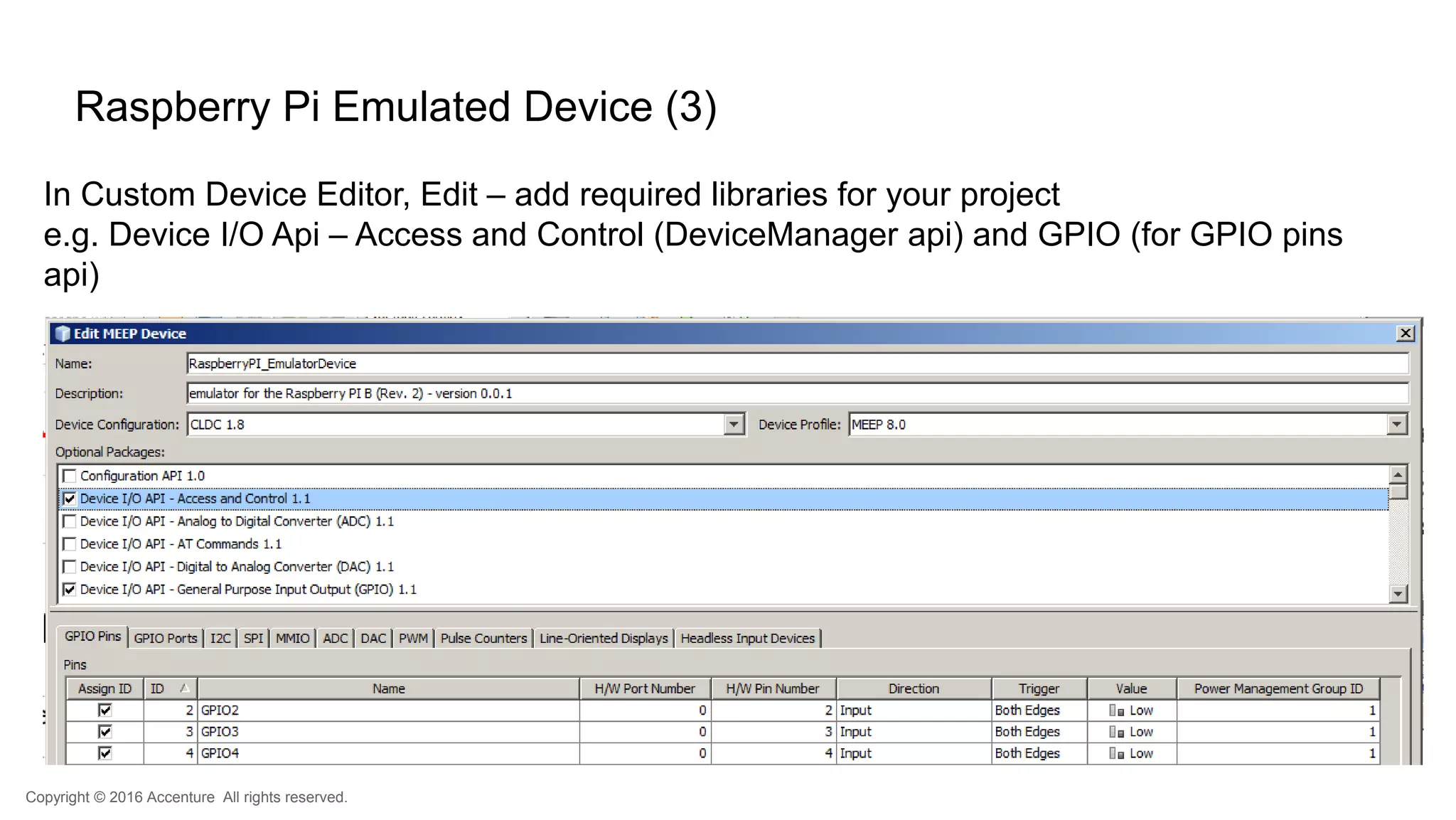1456x820 pixels.
Task: Click the Low value icon for GPIO4
Action: coord(1116,753)
